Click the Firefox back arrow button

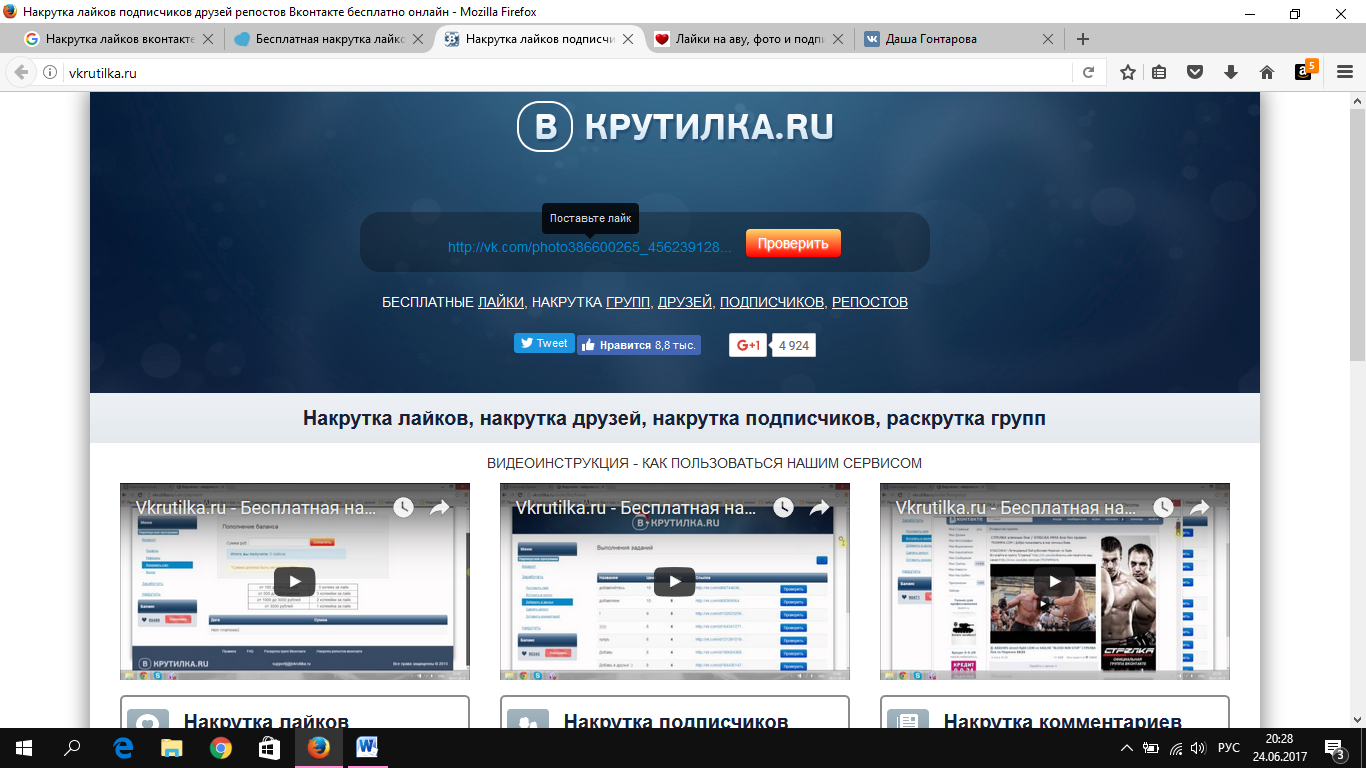coord(21,72)
